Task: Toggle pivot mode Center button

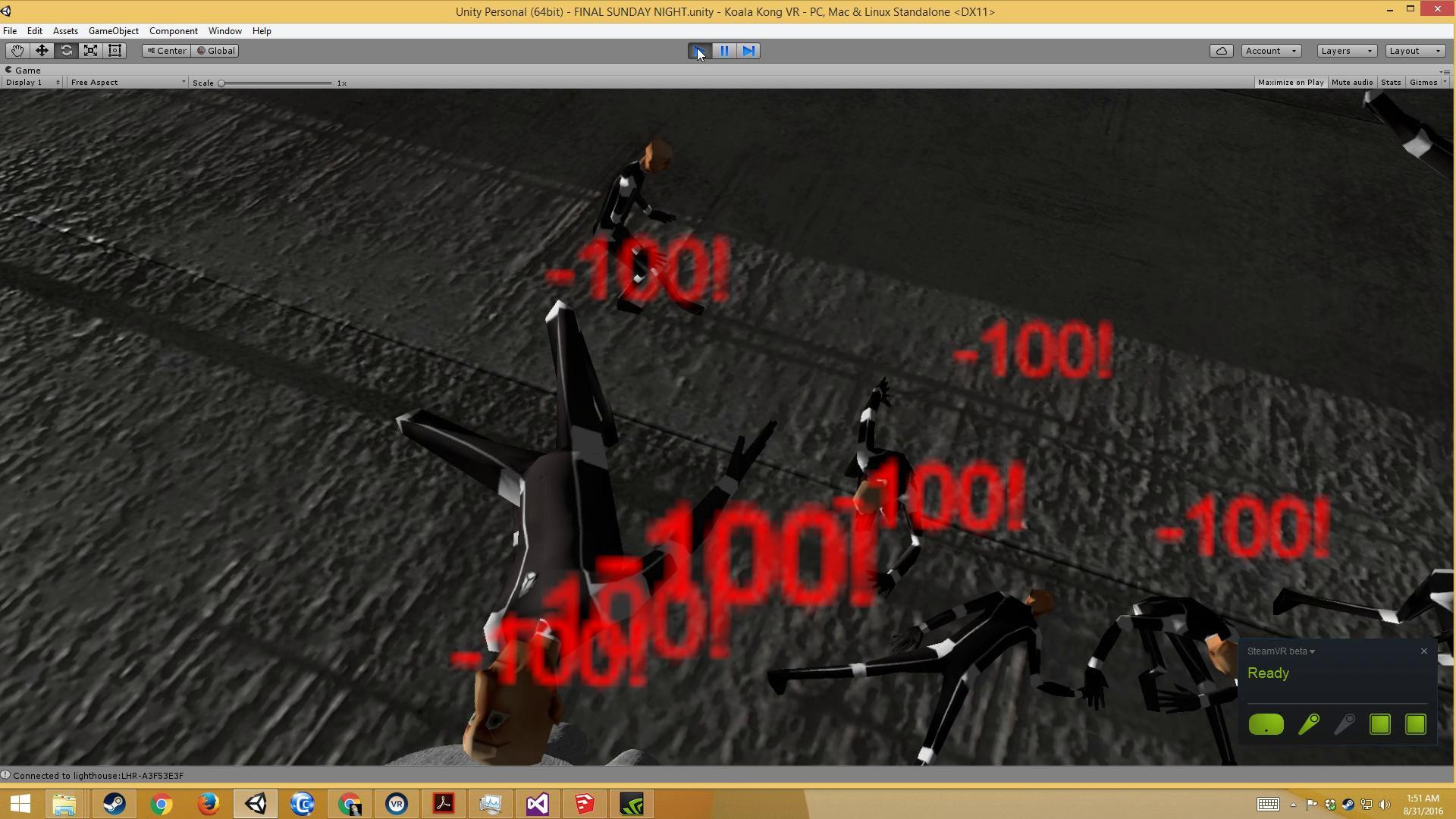Action: [166, 51]
